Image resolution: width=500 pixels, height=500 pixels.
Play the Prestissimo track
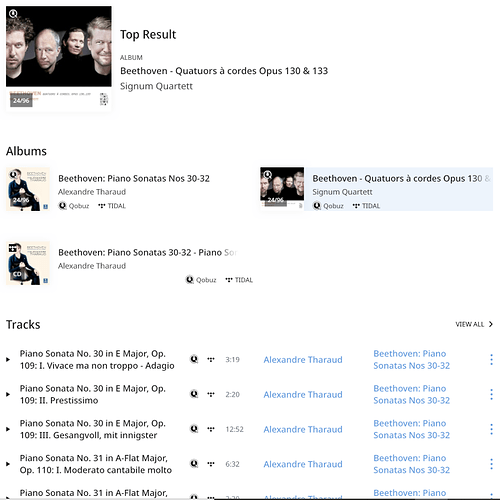pyautogui.click(x=8, y=394)
